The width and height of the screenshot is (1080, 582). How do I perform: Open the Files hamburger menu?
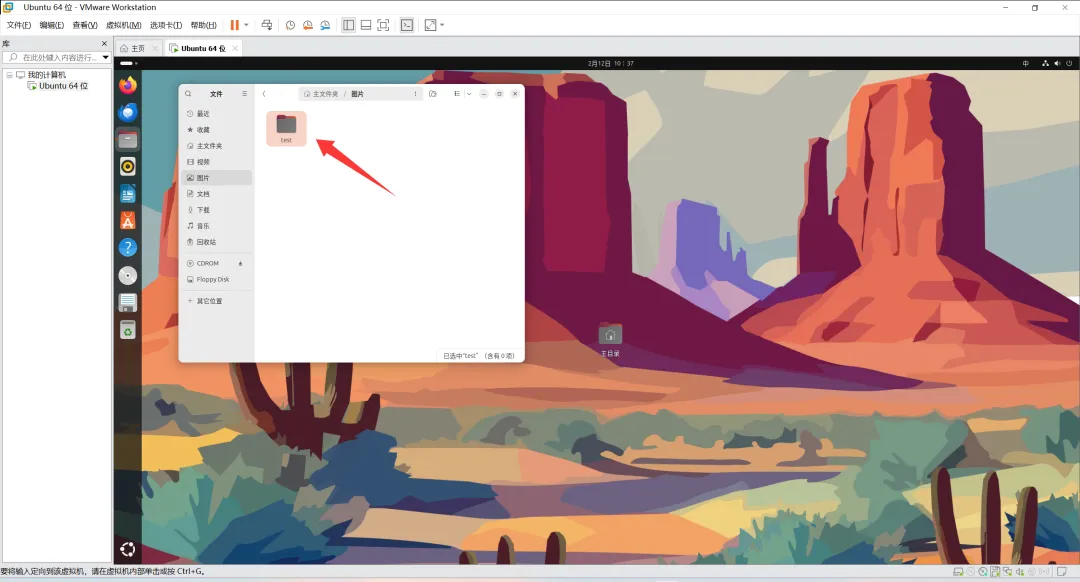pyautogui.click(x=245, y=94)
